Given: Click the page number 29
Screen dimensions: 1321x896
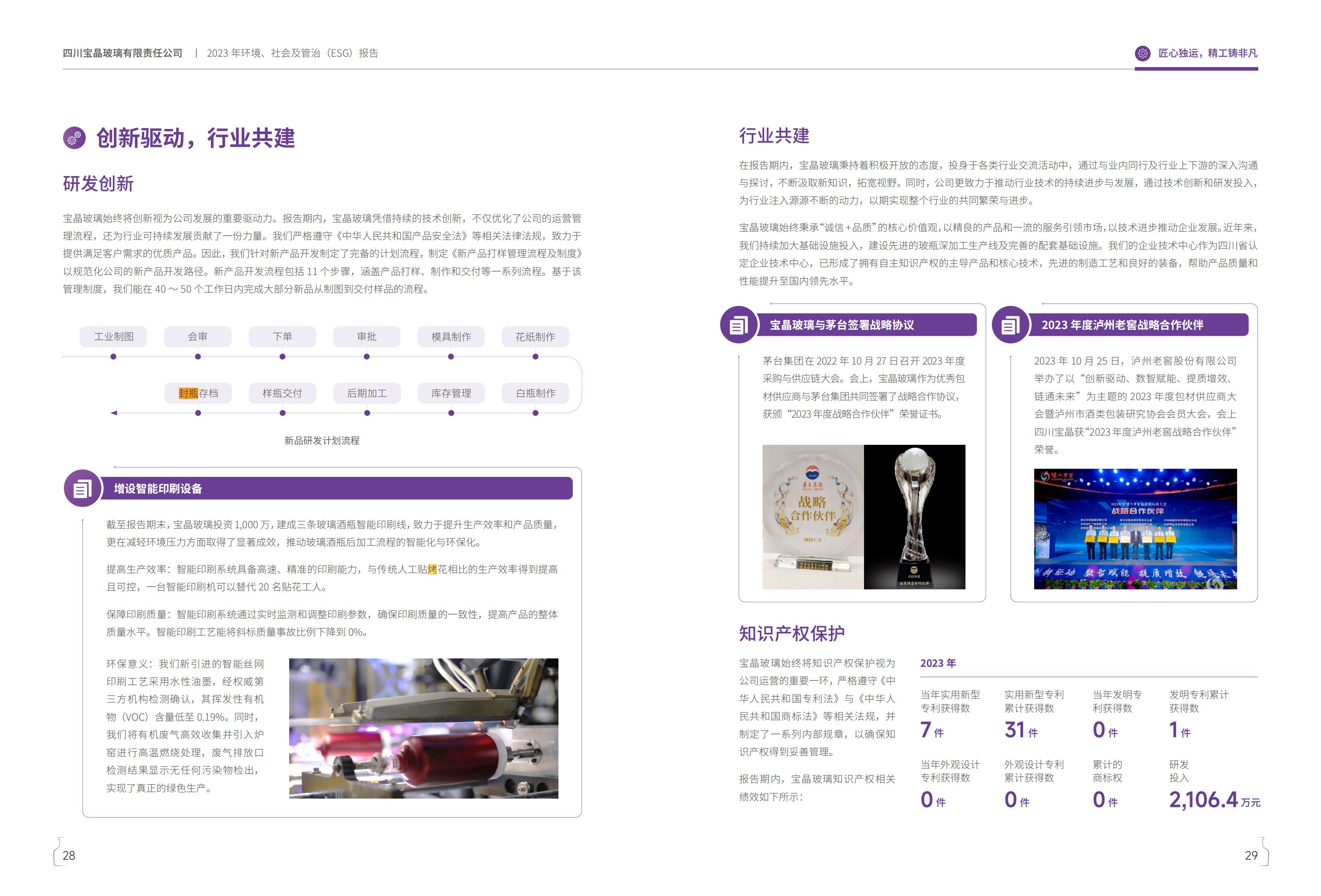Looking at the screenshot, I should pos(1251,855).
